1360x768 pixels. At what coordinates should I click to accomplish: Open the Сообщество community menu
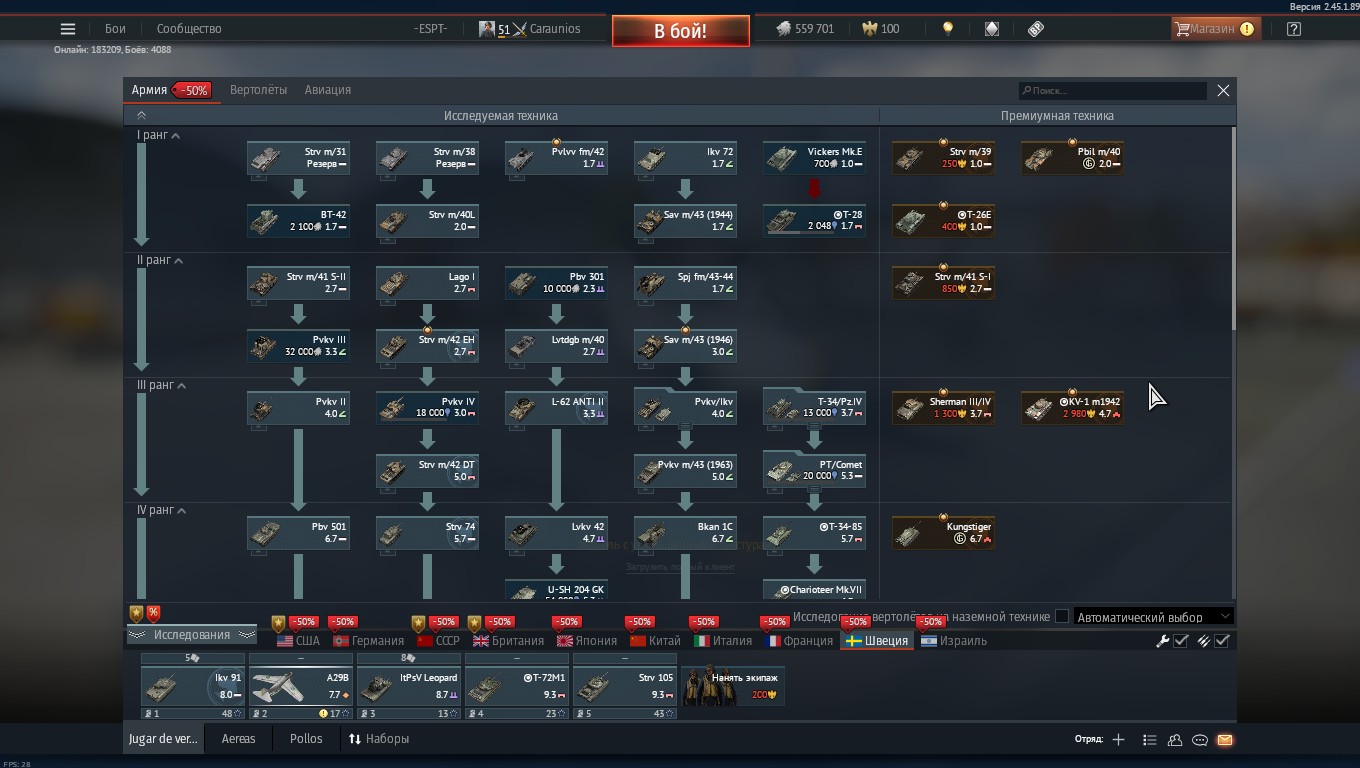(x=189, y=29)
